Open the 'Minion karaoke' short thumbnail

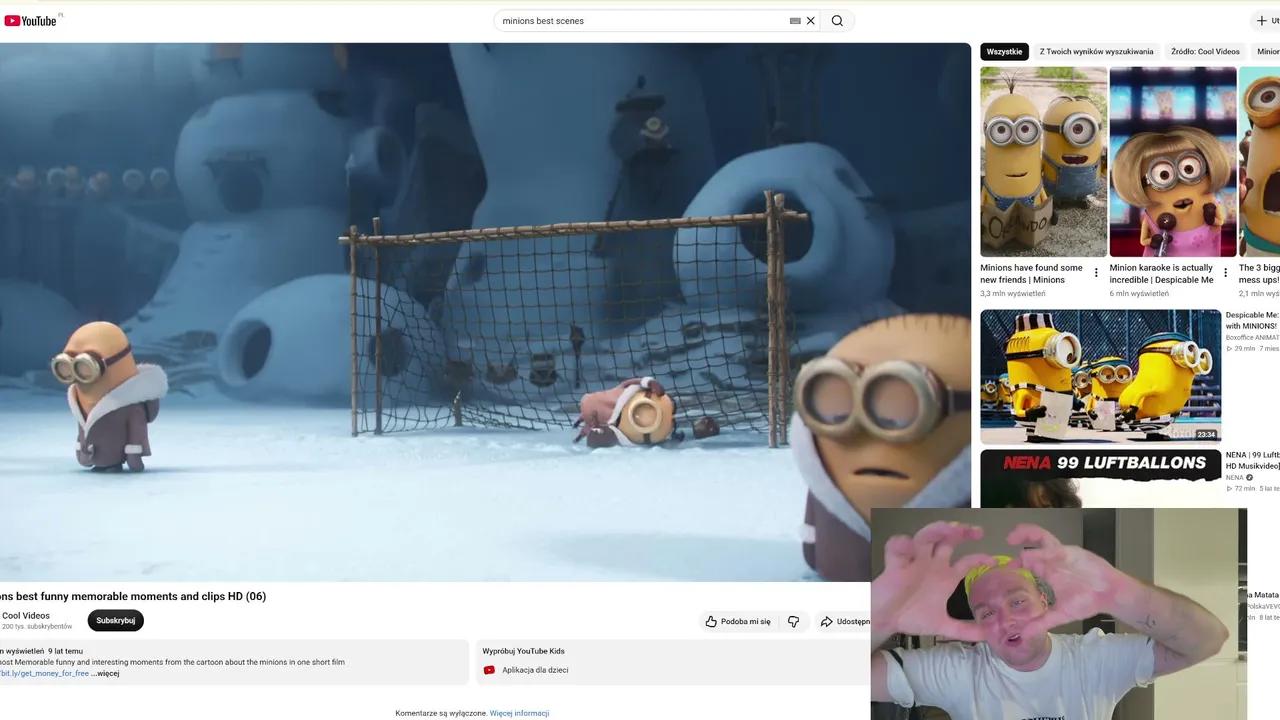(x=1173, y=162)
